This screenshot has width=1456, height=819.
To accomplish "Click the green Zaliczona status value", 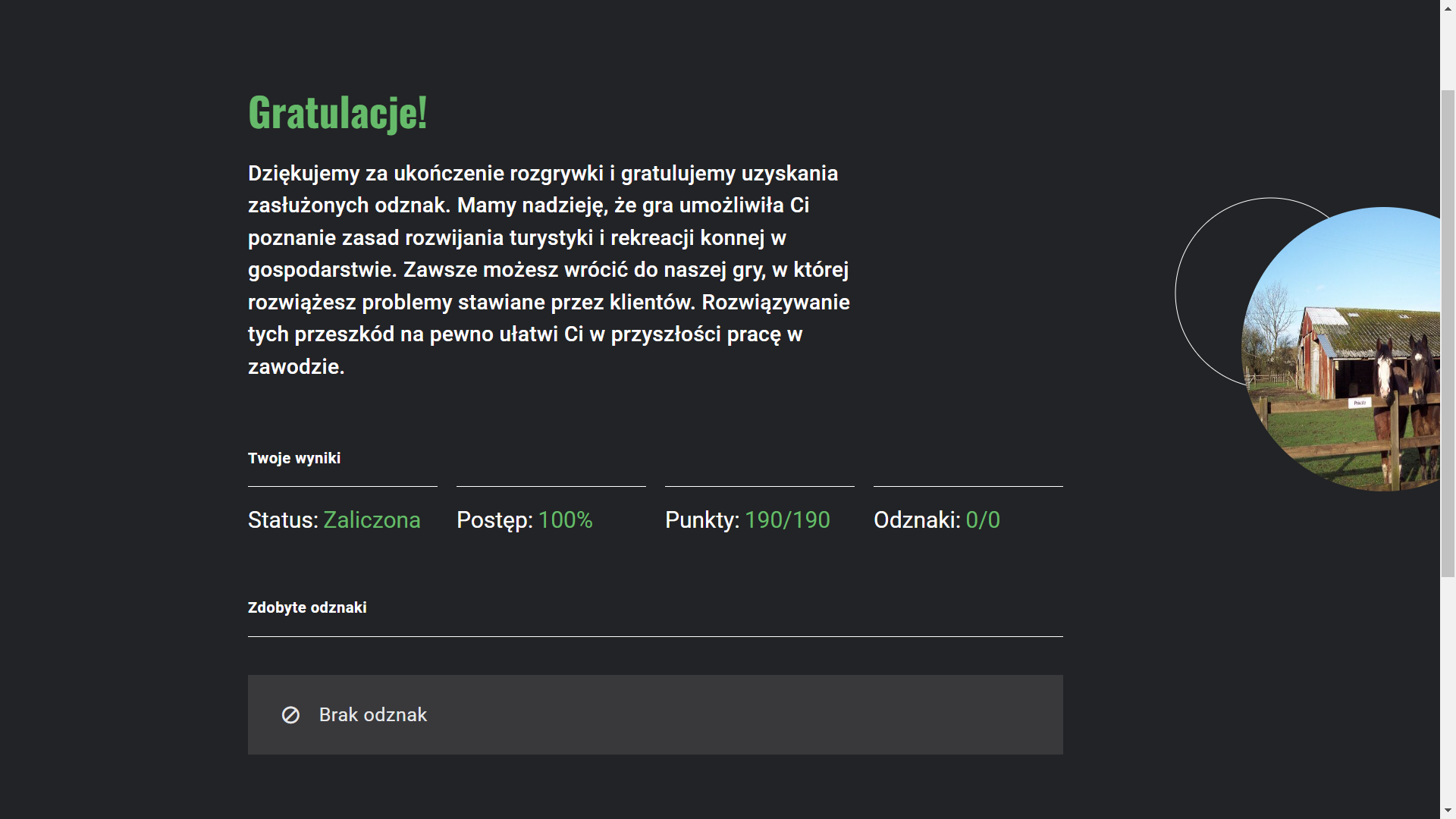I will pyautogui.click(x=372, y=520).
